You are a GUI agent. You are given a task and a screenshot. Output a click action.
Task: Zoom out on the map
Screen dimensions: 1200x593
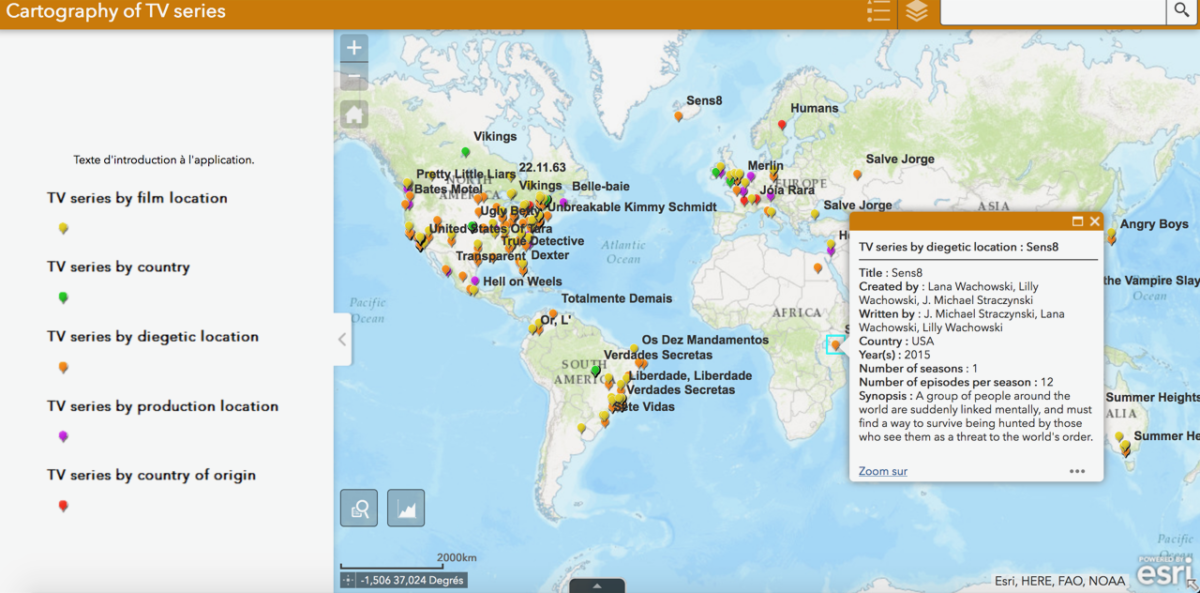click(x=354, y=77)
